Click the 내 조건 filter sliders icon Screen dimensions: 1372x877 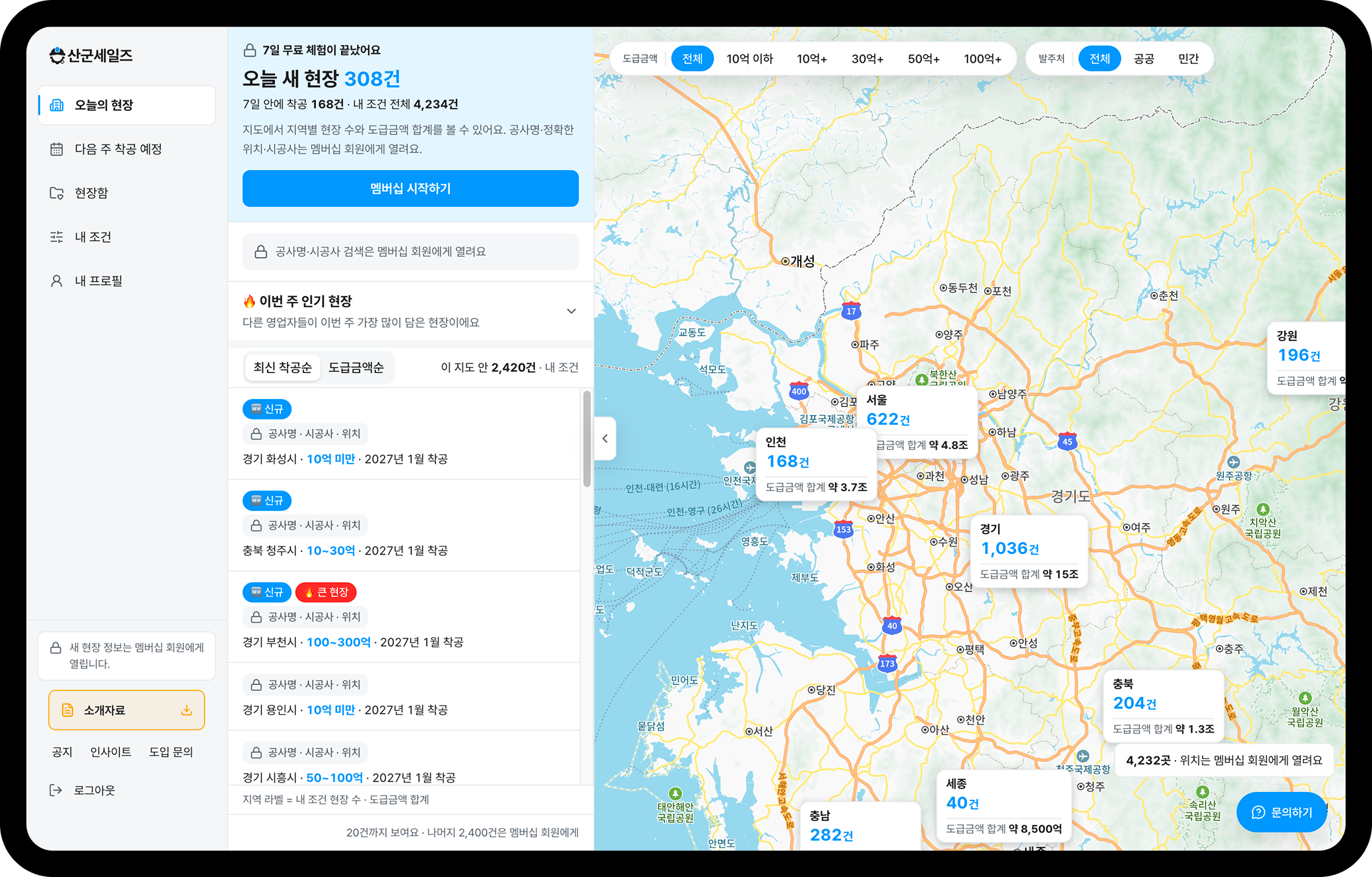click(x=57, y=237)
